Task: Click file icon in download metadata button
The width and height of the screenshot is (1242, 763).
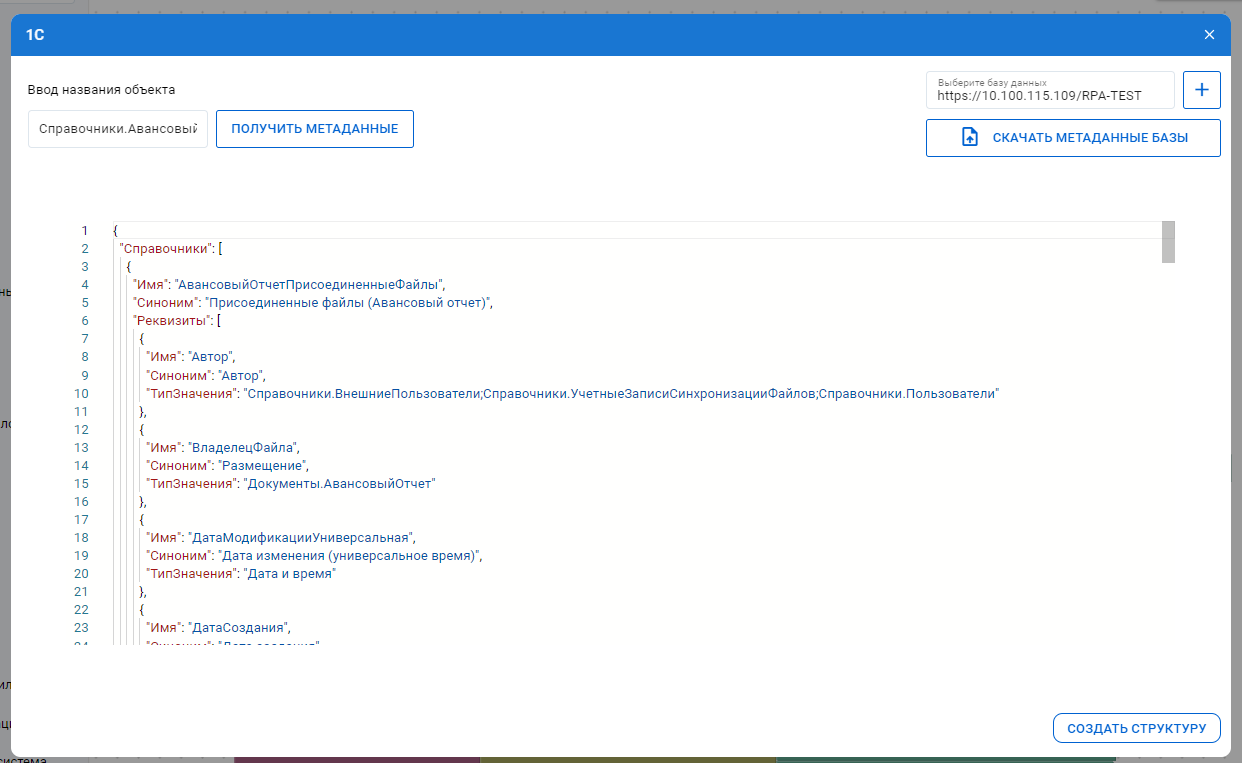Action: (969, 138)
